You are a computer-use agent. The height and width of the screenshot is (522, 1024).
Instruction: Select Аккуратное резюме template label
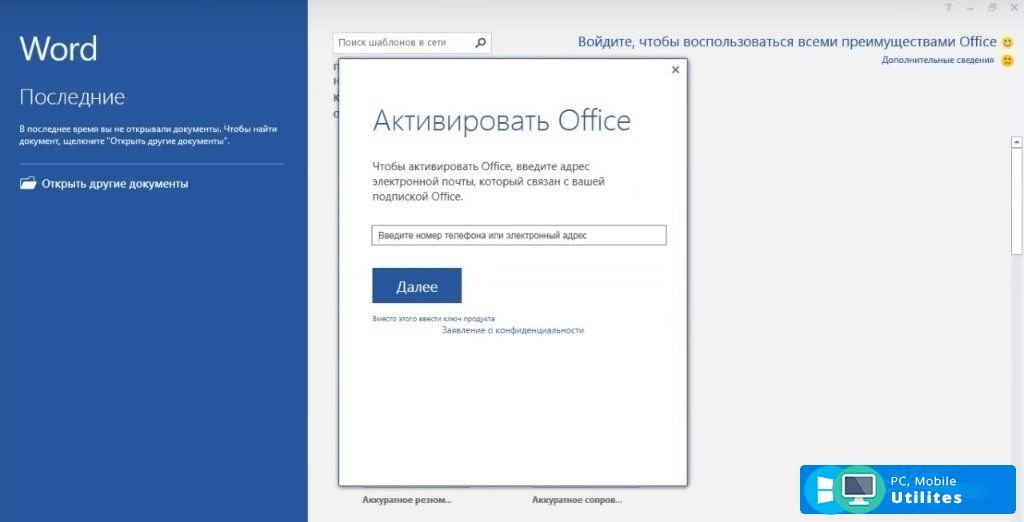pyautogui.click(x=407, y=500)
